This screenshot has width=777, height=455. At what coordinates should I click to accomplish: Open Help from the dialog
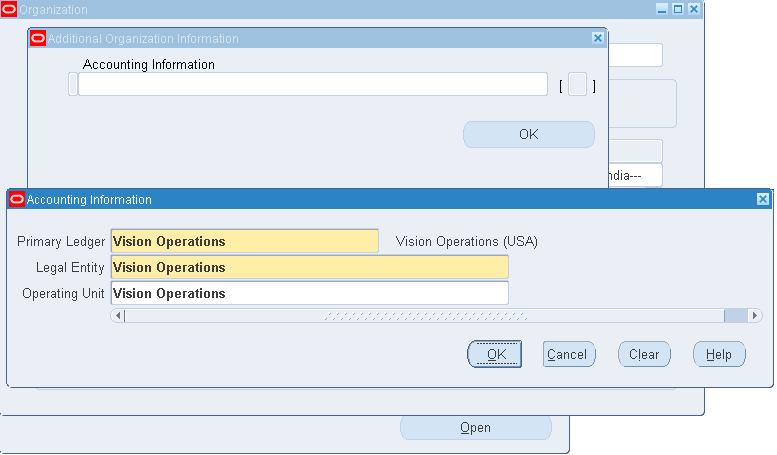(718, 354)
